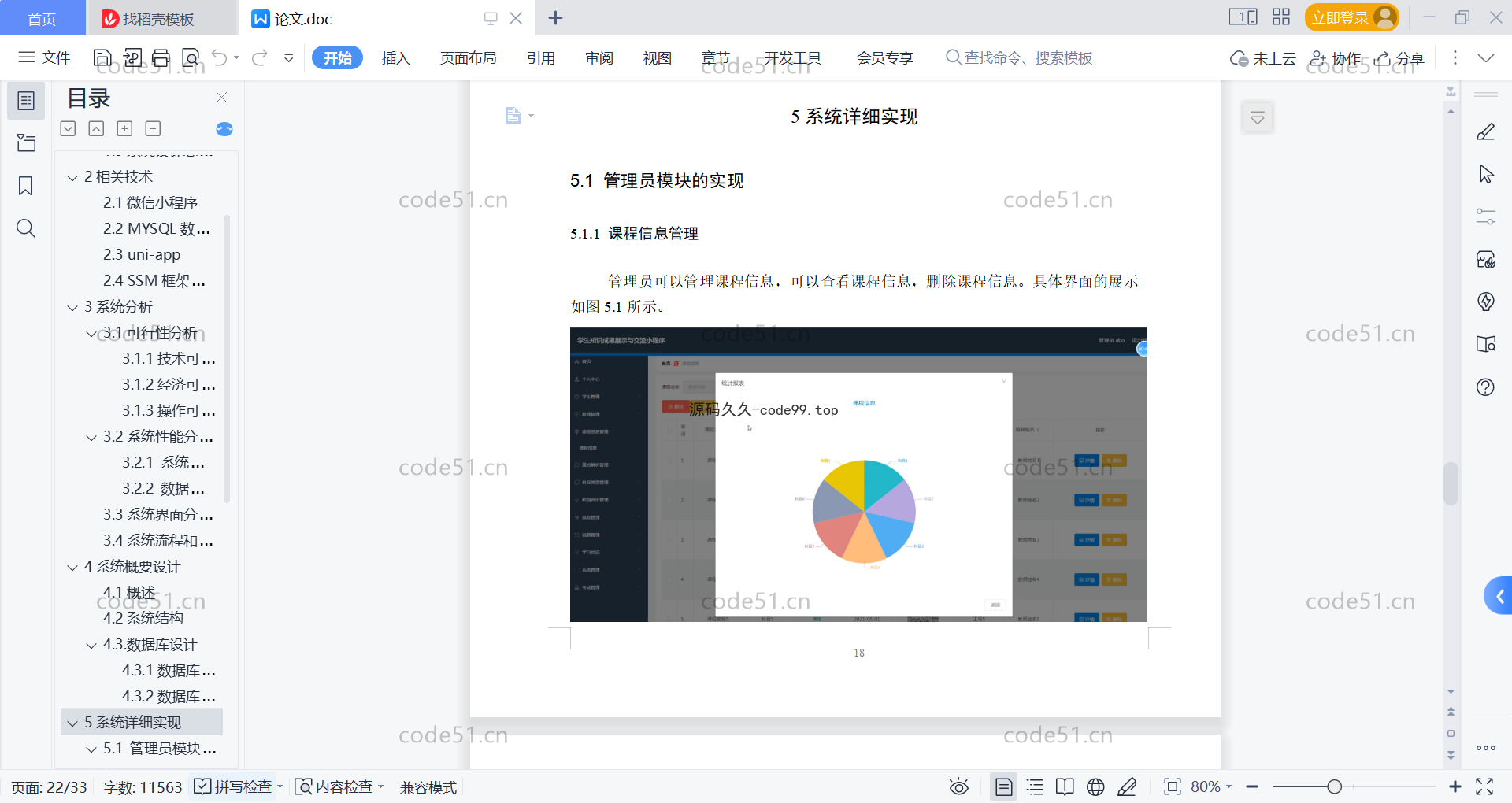Viewport: 1512px width, 803px height.
Task: Click the Print icon in toolbar
Action: 161,57
